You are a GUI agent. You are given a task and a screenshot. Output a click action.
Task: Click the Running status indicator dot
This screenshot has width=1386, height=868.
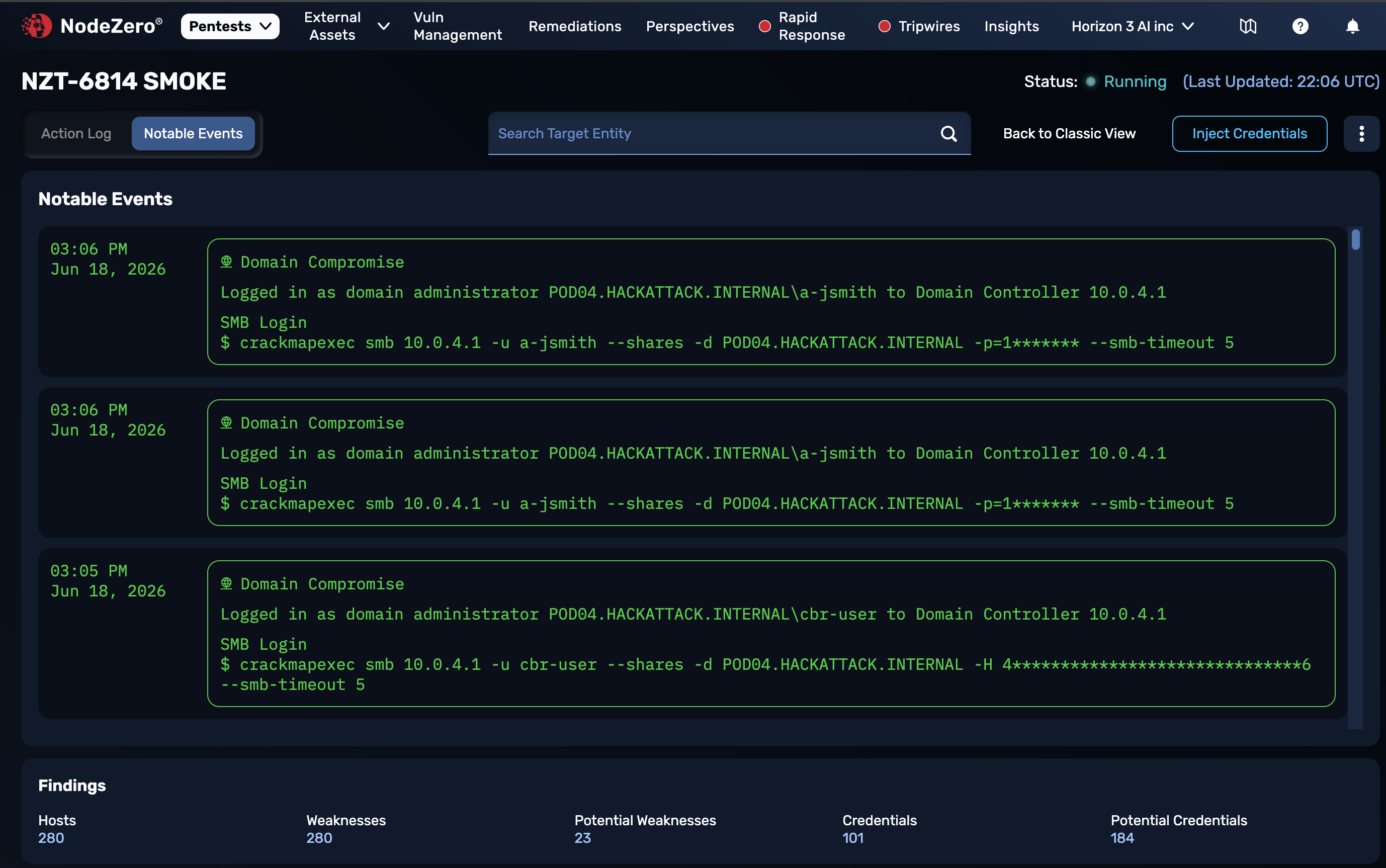1090,81
